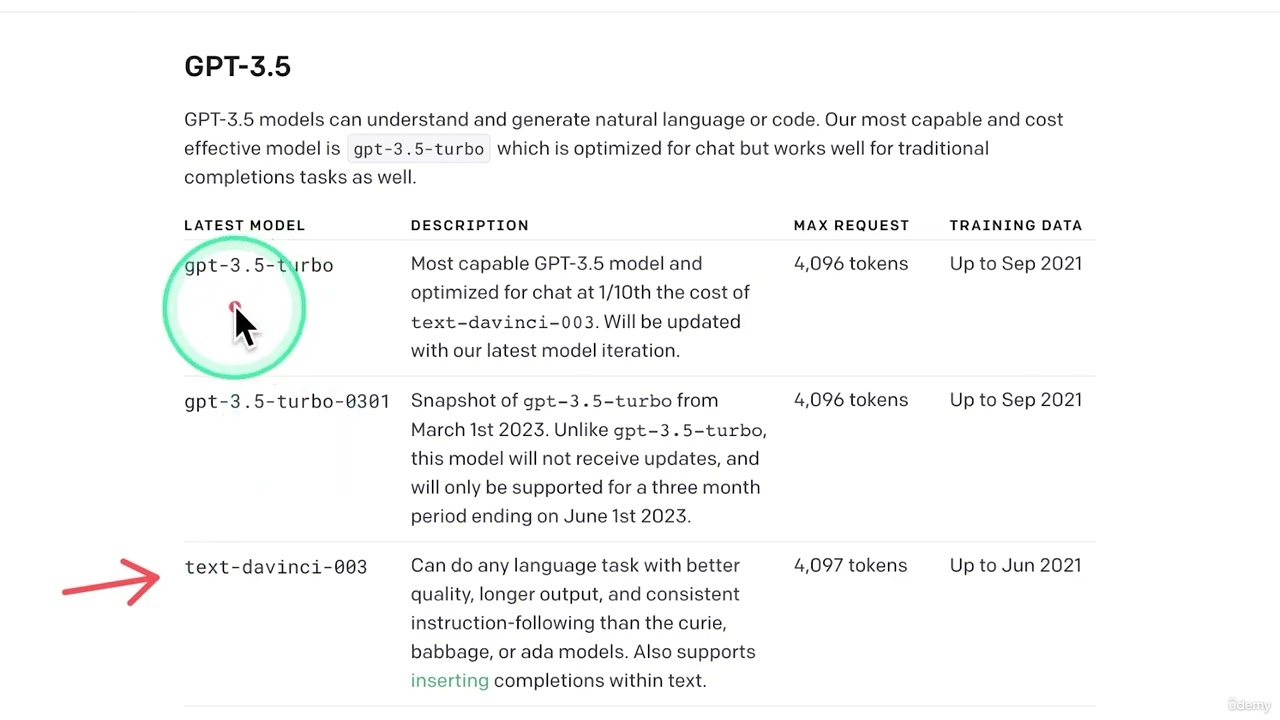Viewport: 1280px width, 720px height.
Task: Click the GPT-3.5 section heading
Action: 237,66
